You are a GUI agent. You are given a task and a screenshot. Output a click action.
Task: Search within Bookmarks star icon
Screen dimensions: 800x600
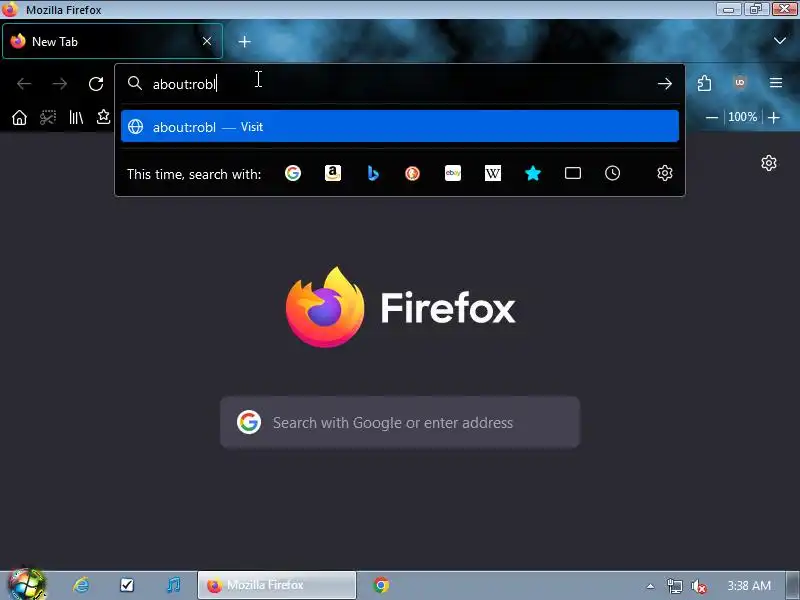click(x=533, y=173)
